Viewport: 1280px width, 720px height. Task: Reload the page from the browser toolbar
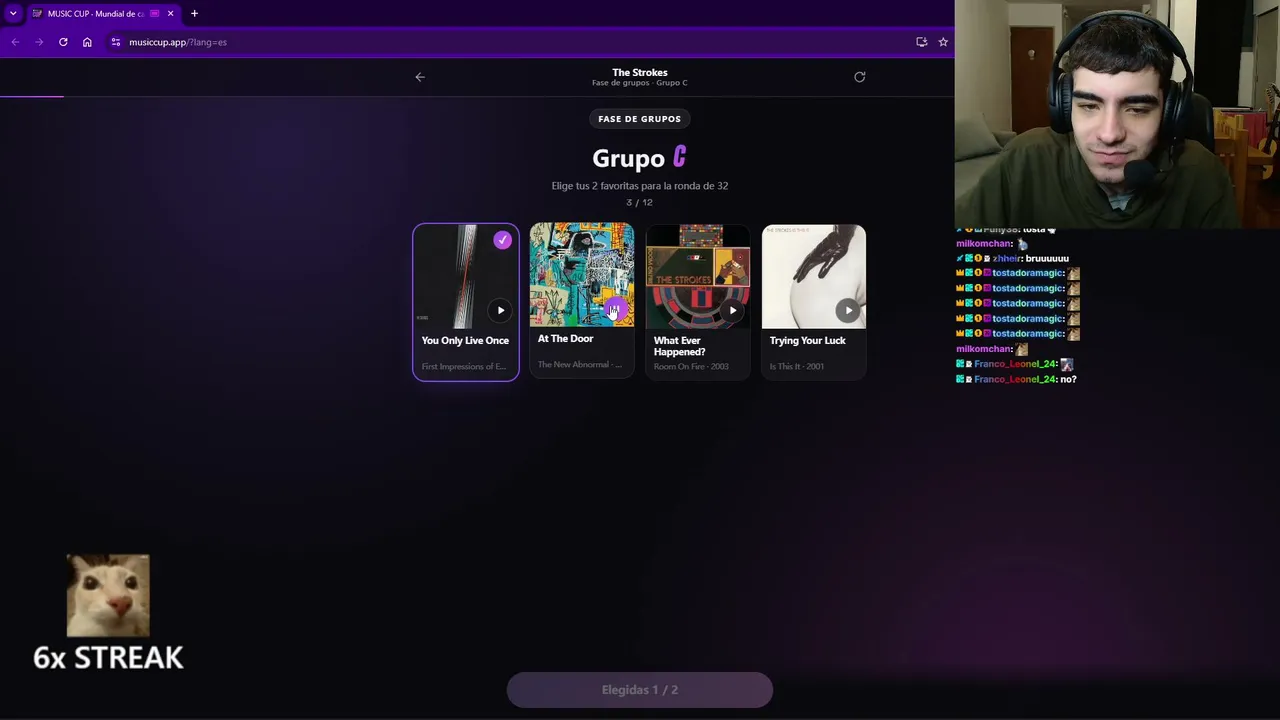tap(63, 42)
